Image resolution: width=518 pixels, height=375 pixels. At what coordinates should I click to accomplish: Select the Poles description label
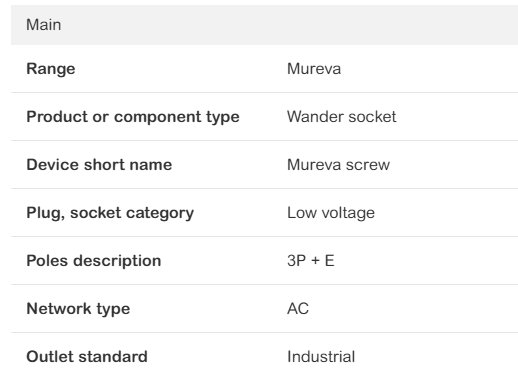(94, 261)
